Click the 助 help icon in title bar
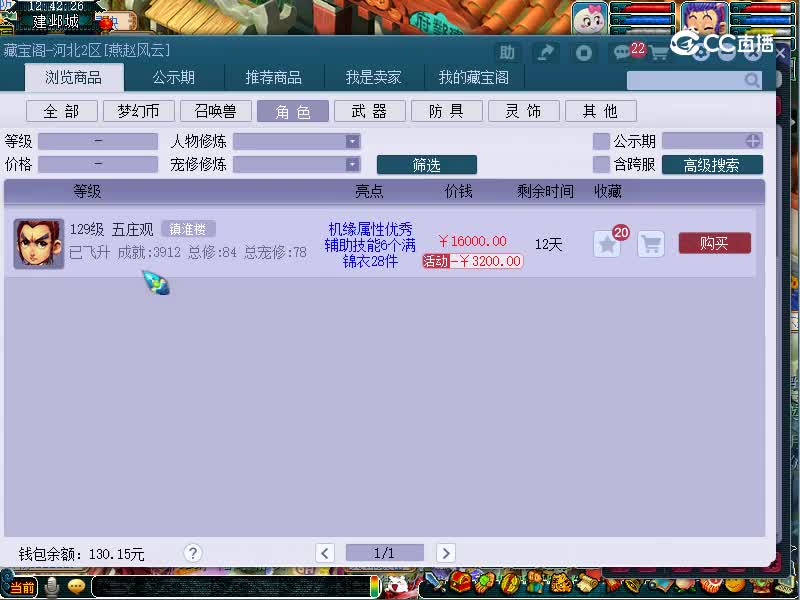The image size is (800, 600). (506, 52)
